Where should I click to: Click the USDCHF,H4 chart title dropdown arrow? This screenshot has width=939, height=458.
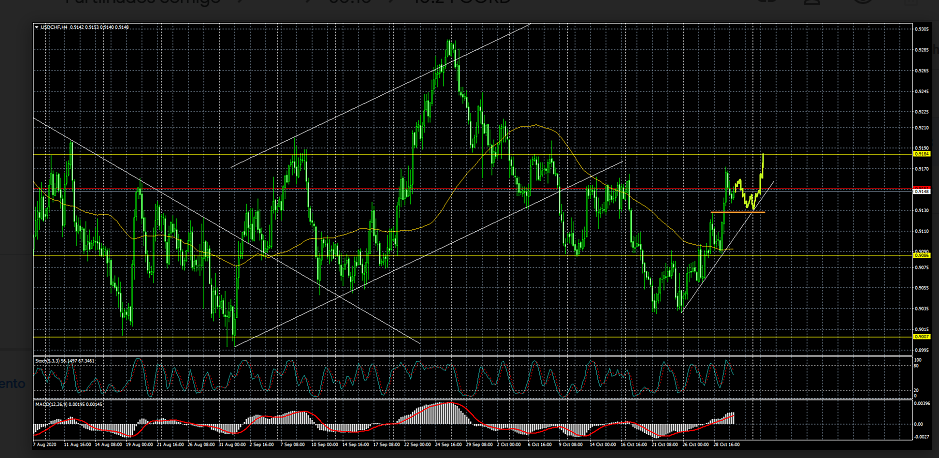37,26
